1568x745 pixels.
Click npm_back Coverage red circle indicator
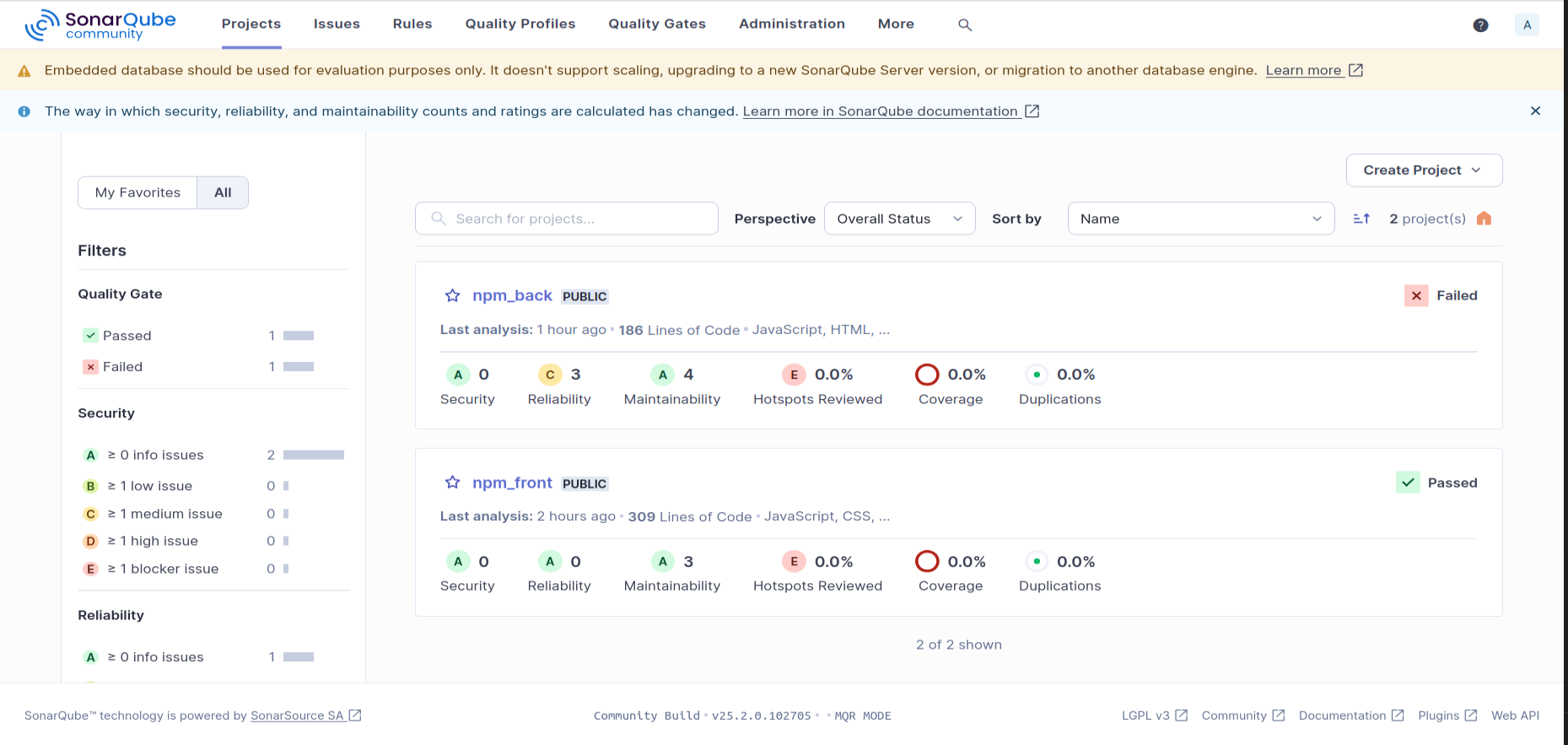click(927, 375)
